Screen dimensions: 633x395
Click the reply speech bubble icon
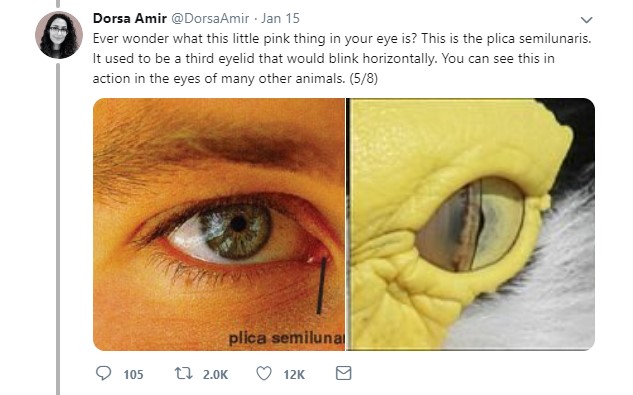point(103,373)
